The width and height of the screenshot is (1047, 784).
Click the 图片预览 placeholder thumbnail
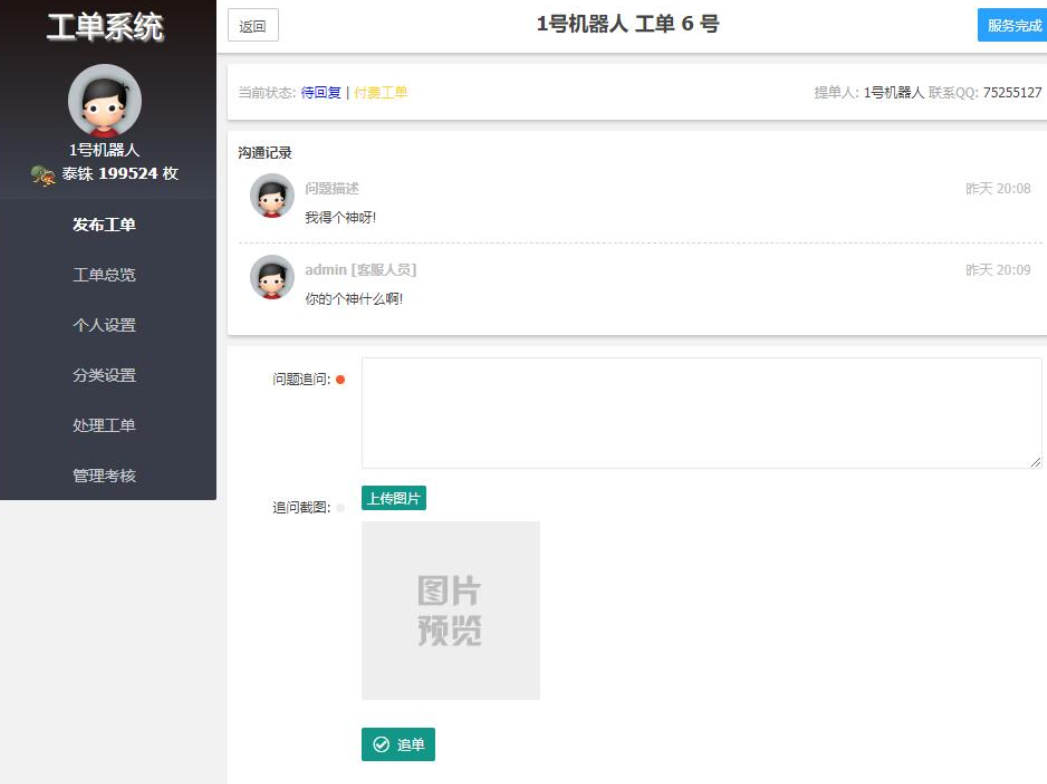(451, 610)
